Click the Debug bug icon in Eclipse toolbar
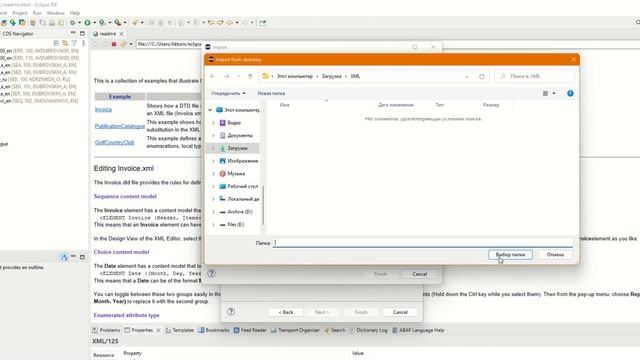The image size is (640, 360). click(x=73, y=23)
